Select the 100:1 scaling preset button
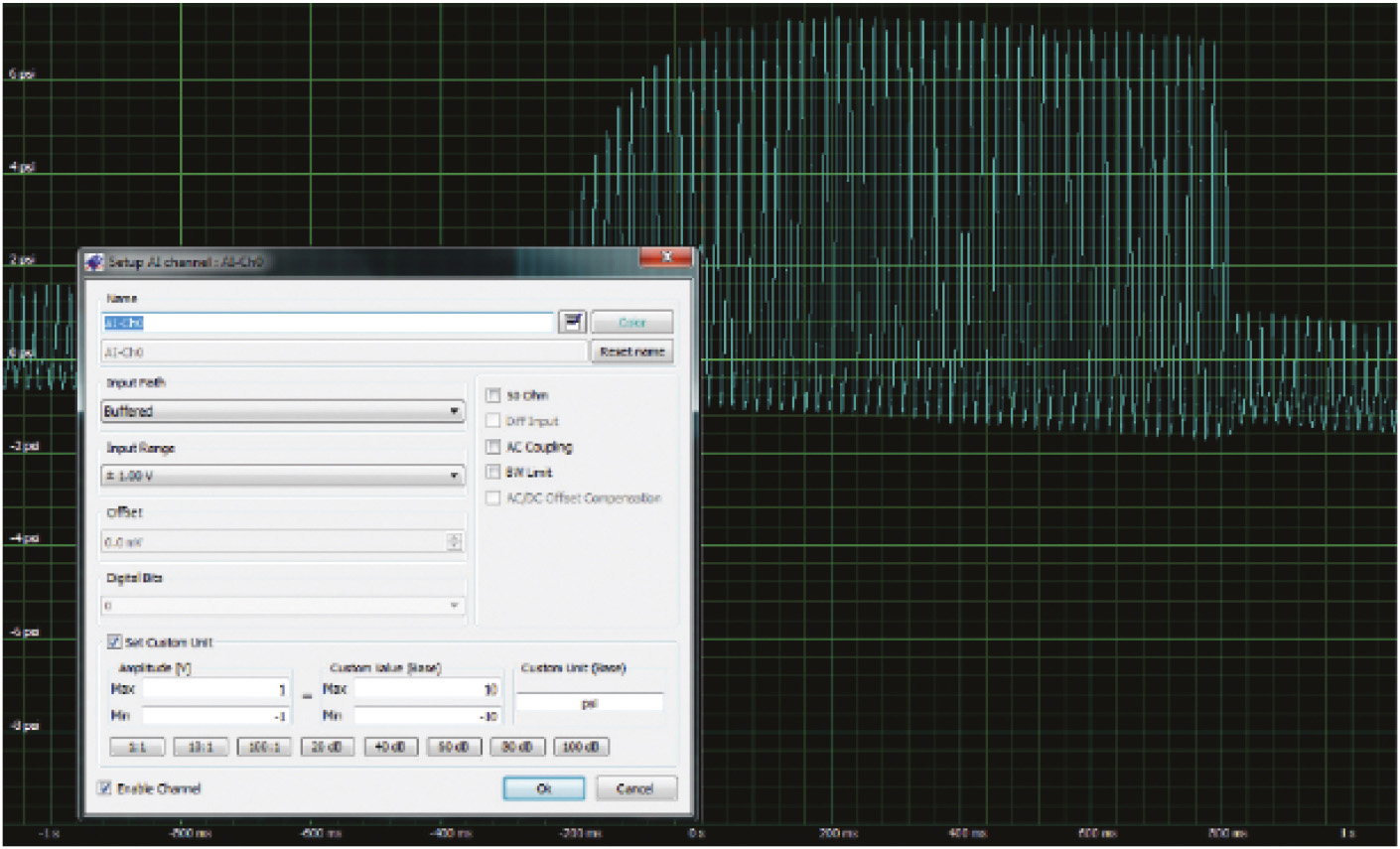The width and height of the screenshot is (1400, 849). click(264, 747)
